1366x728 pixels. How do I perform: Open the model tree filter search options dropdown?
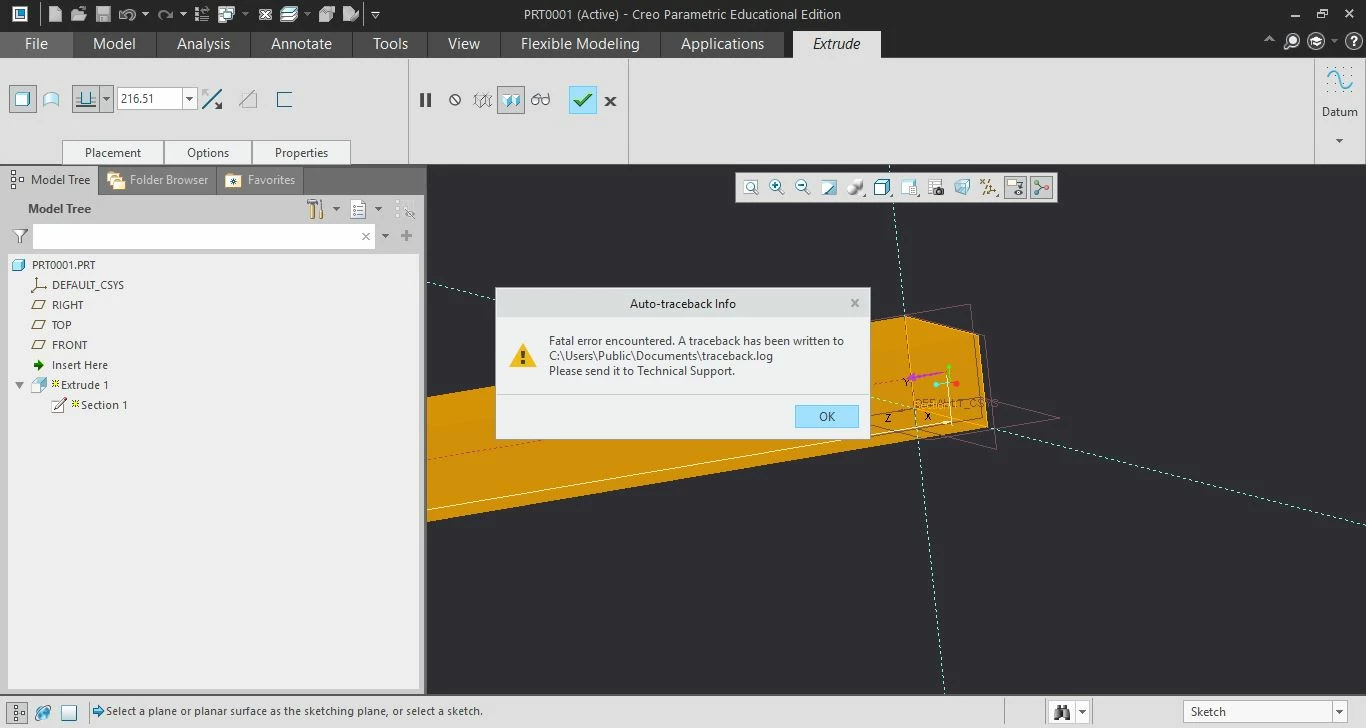(x=386, y=236)
